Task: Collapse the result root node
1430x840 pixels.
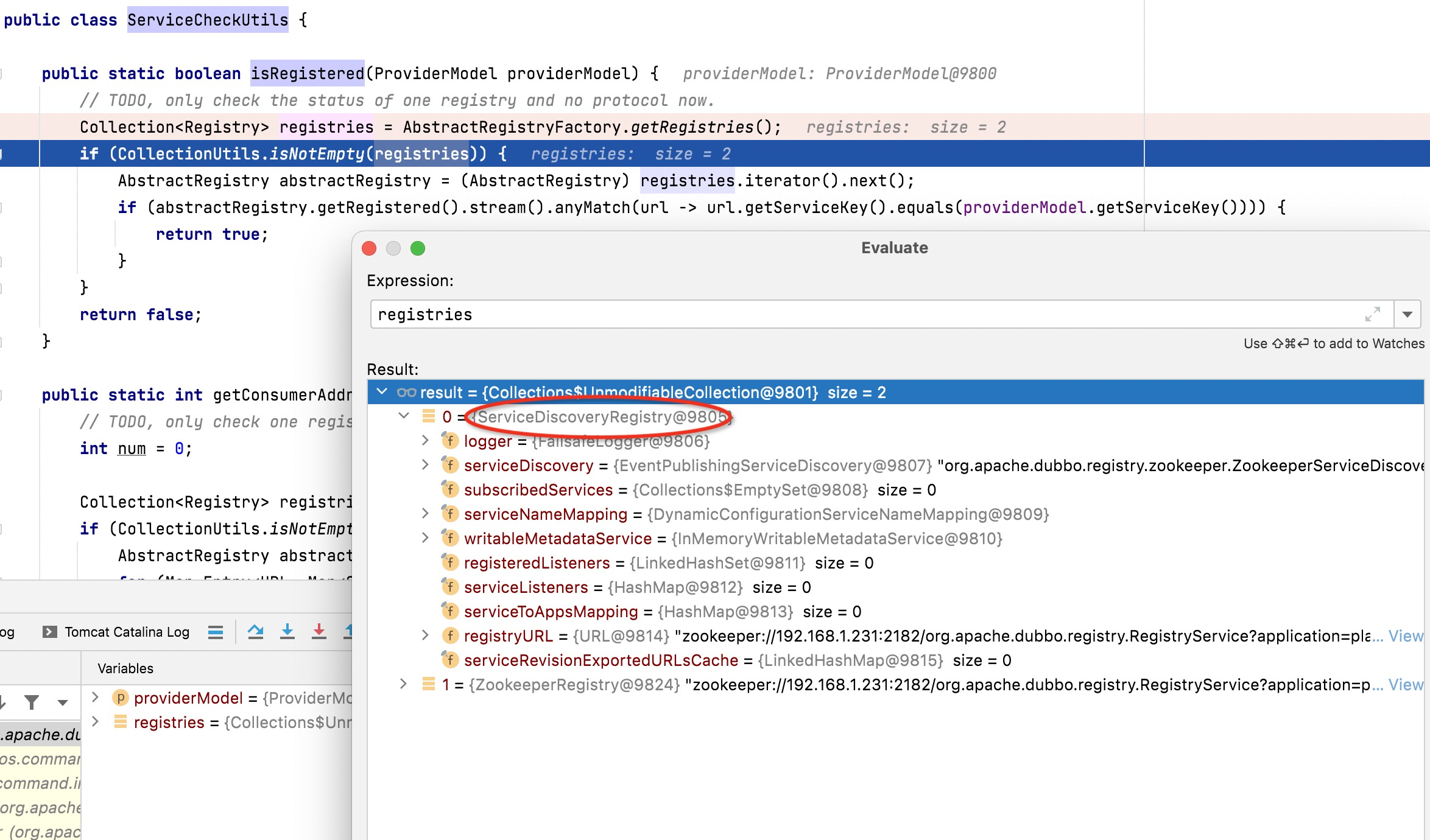Action: (382, 392)
